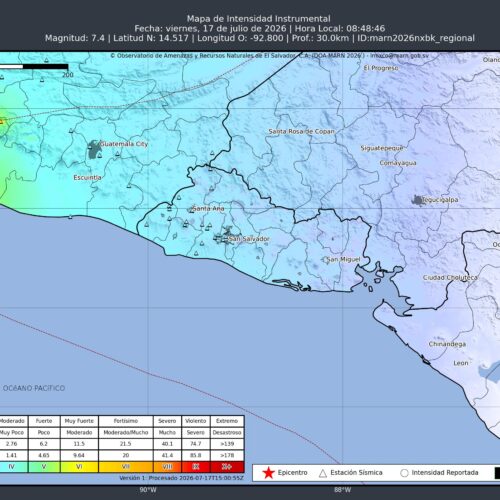Screen dimensions: 500x500
Task: Click the red Epicentro star in the legend
Action: click(x=268, y=473)
